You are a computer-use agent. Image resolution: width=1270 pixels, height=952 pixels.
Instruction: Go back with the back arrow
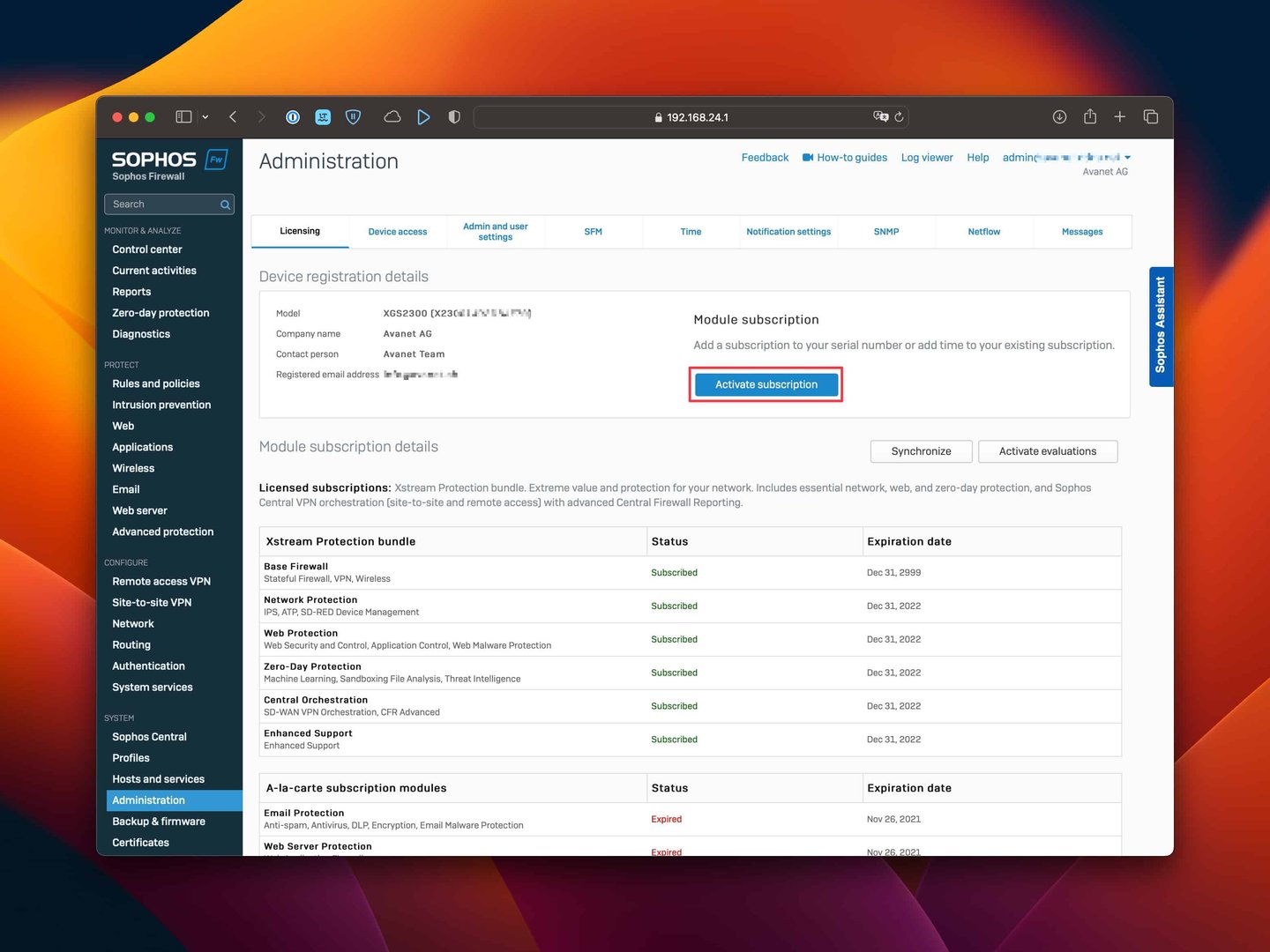pyautogui.click(x=233, y=116)
